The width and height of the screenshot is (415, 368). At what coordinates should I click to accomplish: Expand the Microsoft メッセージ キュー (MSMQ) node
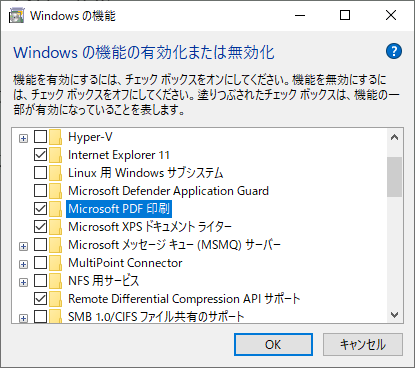pyautogui.click(x=23, y=246)
